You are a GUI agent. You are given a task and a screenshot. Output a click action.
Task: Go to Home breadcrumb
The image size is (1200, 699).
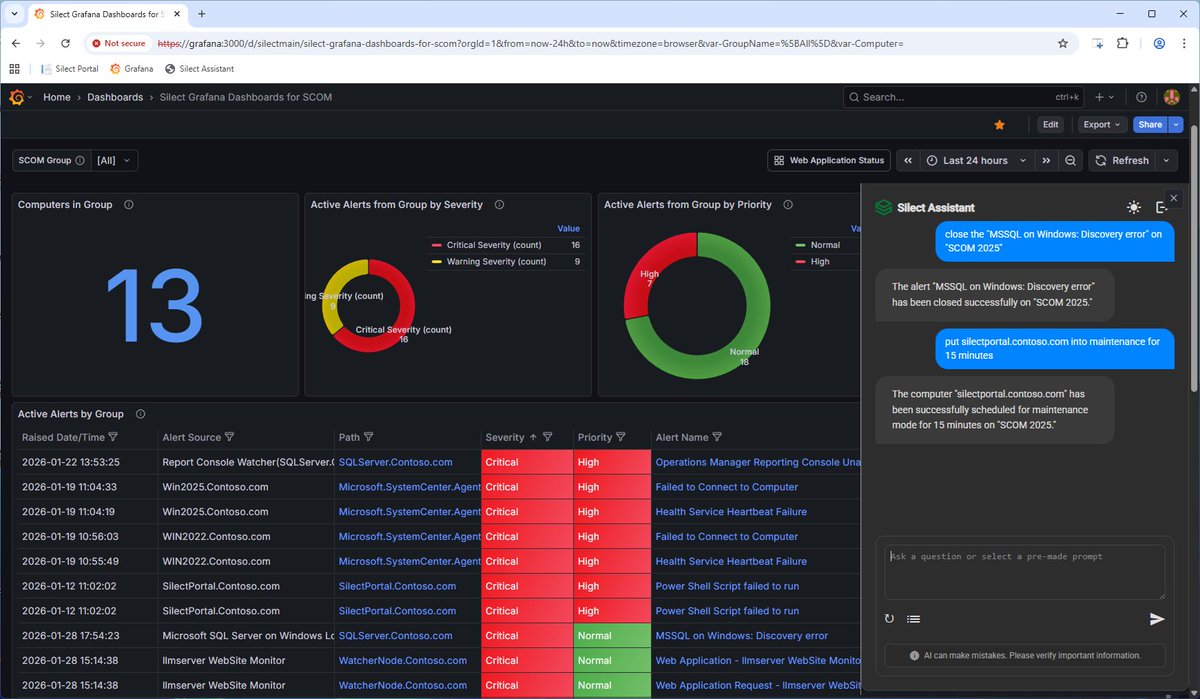tap(57, 97)
